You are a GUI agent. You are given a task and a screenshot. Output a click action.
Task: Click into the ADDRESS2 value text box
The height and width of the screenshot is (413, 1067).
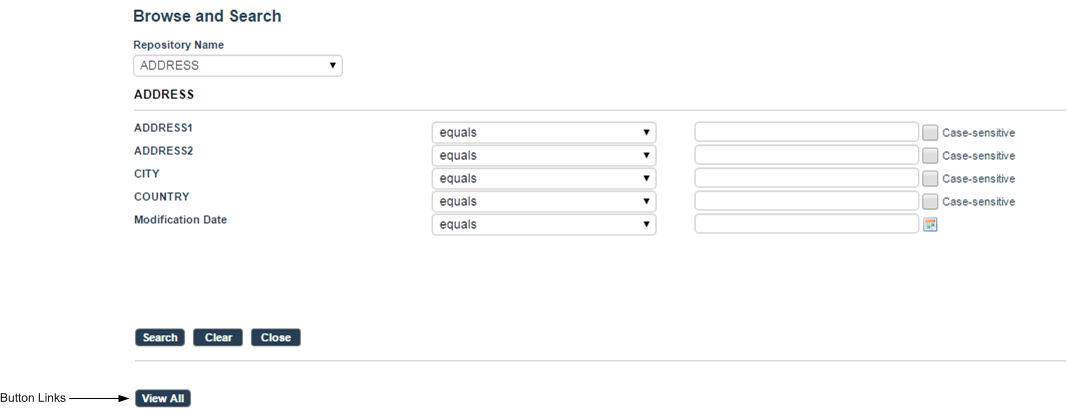click(806, 155)
